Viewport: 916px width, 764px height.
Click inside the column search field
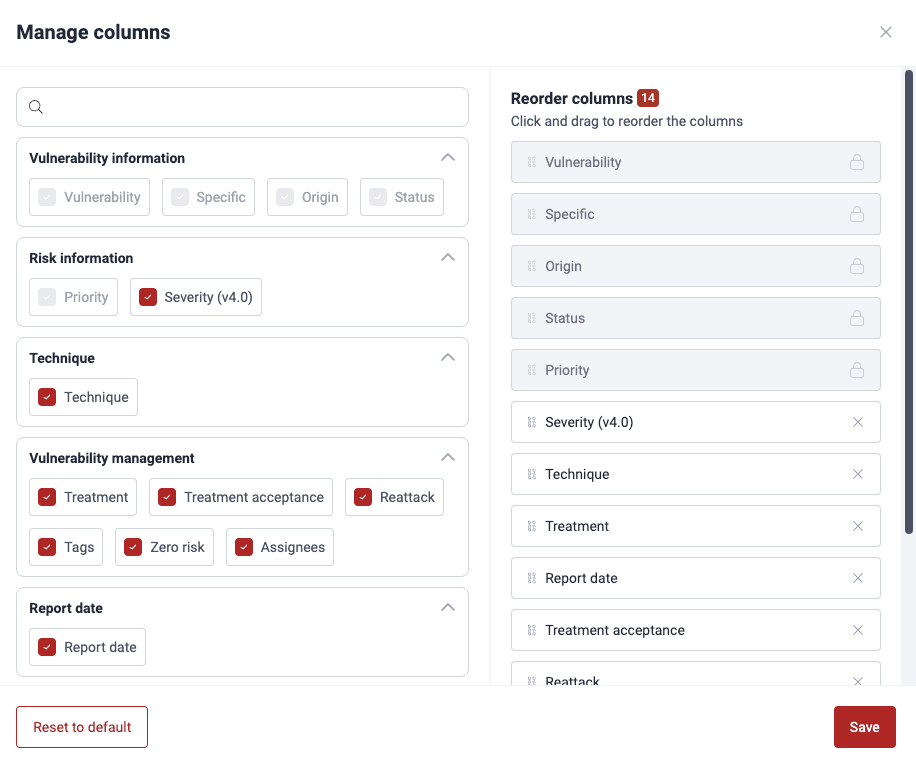[240, 106]
